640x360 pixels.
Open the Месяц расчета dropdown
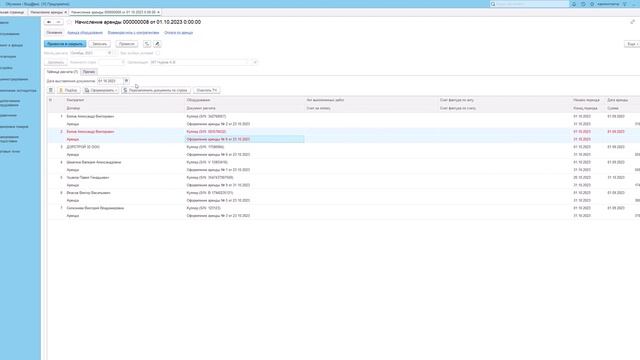[x=109, y=53]
